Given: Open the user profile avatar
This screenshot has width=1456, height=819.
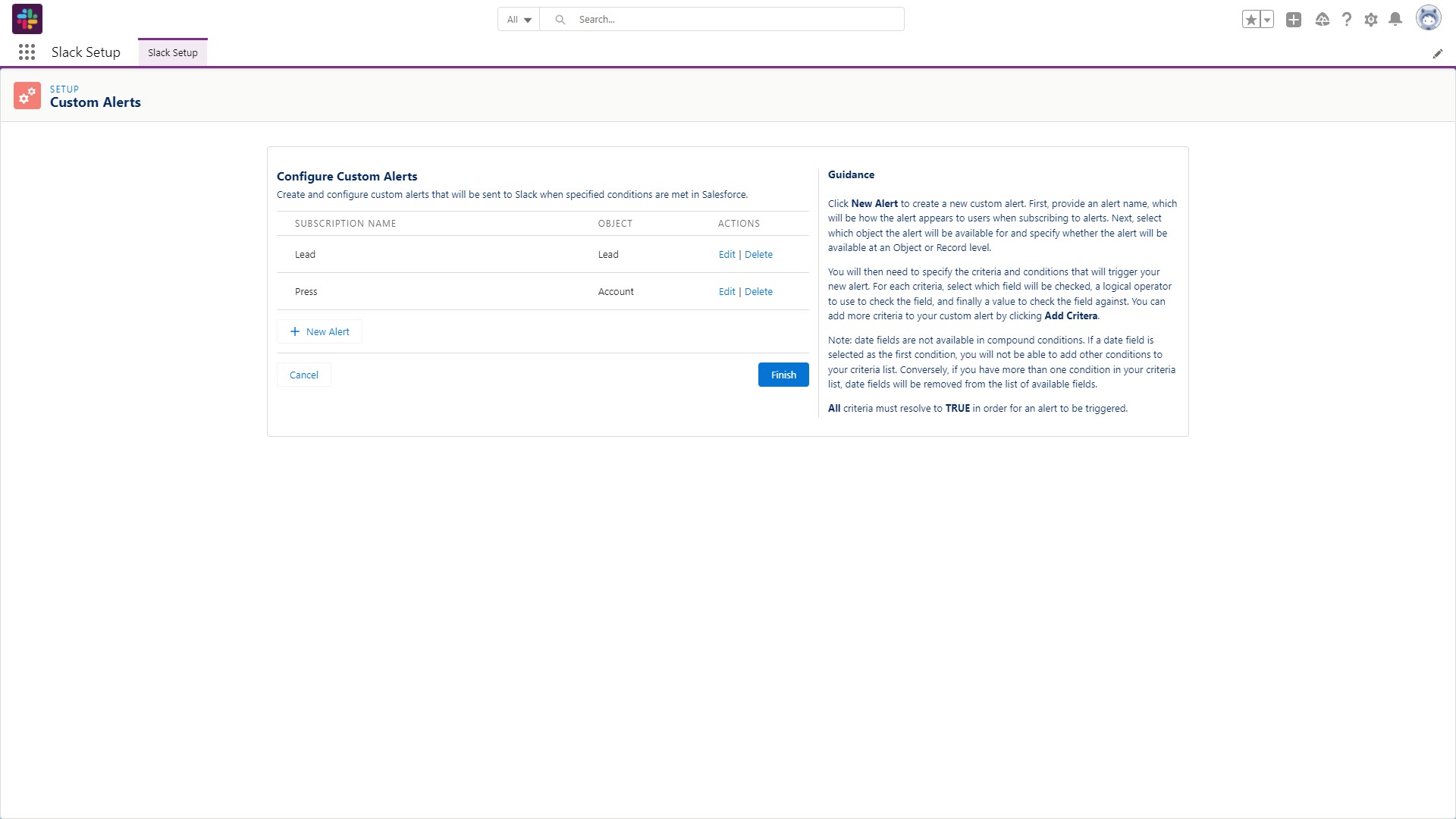Looking at the screenshot, I should point(1429,19).
